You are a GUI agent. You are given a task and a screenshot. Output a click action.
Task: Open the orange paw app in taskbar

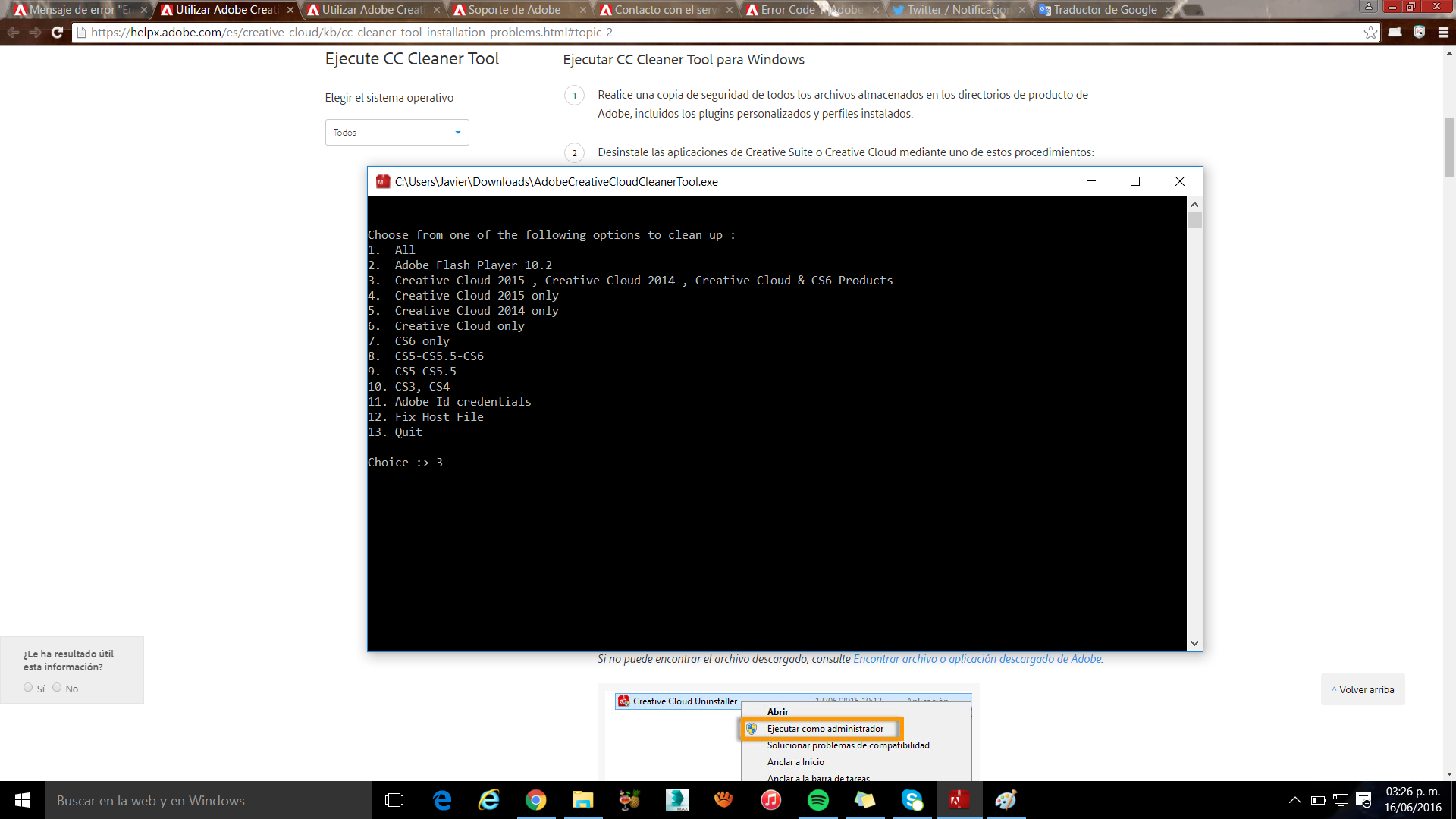pos(723,800)
